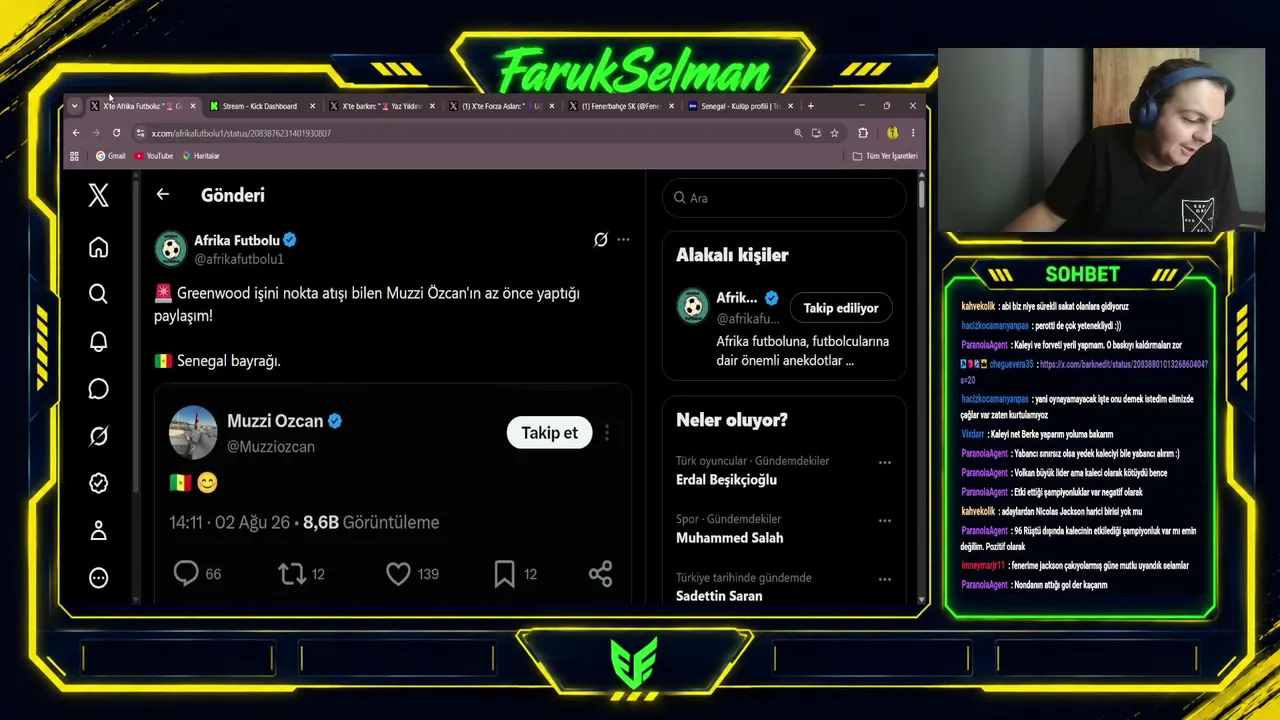Image resolution: width=1280 pixels, height=720 pixels.
Task: Open more options on Afrika Futbolu's post
Action: coord(623,240)
